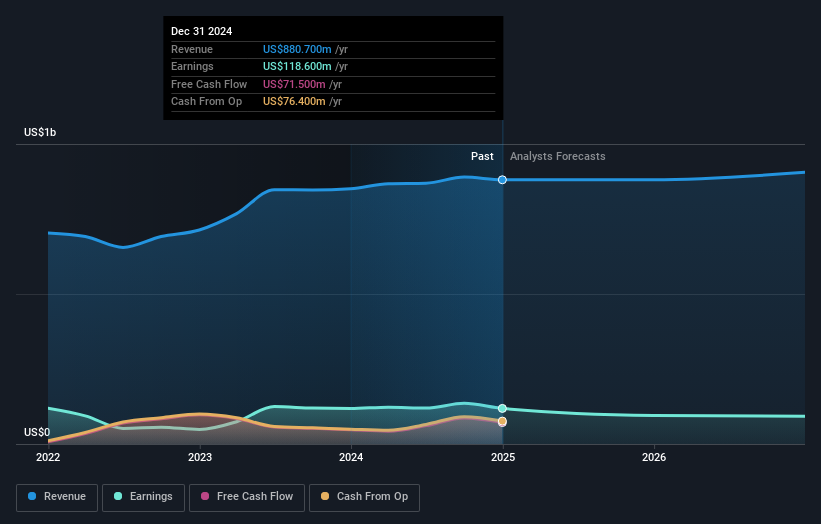
Task: Click the Earnings row label in tooltip
Action: 192,66
